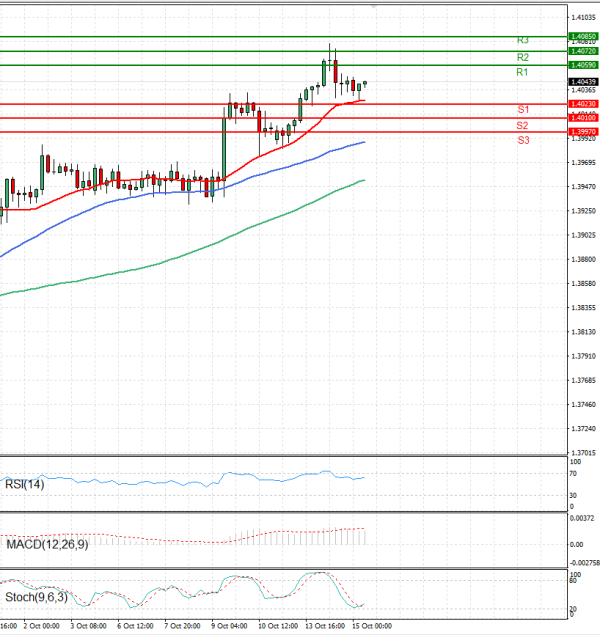600x635 pixels.
Task: Select the 1.40230 red price tag
Action: click(583, 104)
